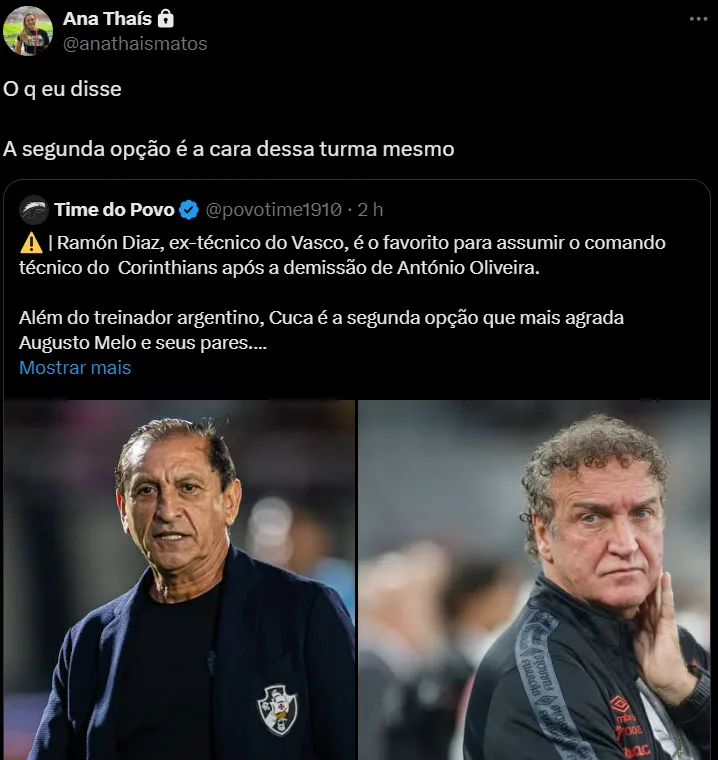This screenshot has height=760, width=718.
Task: Click the blue verified badge
Action: pyautogui.click(x=189, y=209)
